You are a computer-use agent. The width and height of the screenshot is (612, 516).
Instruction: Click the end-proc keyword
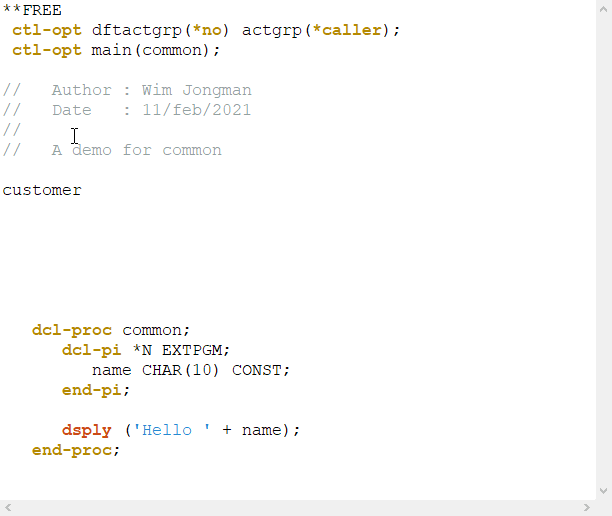[72, 450]
